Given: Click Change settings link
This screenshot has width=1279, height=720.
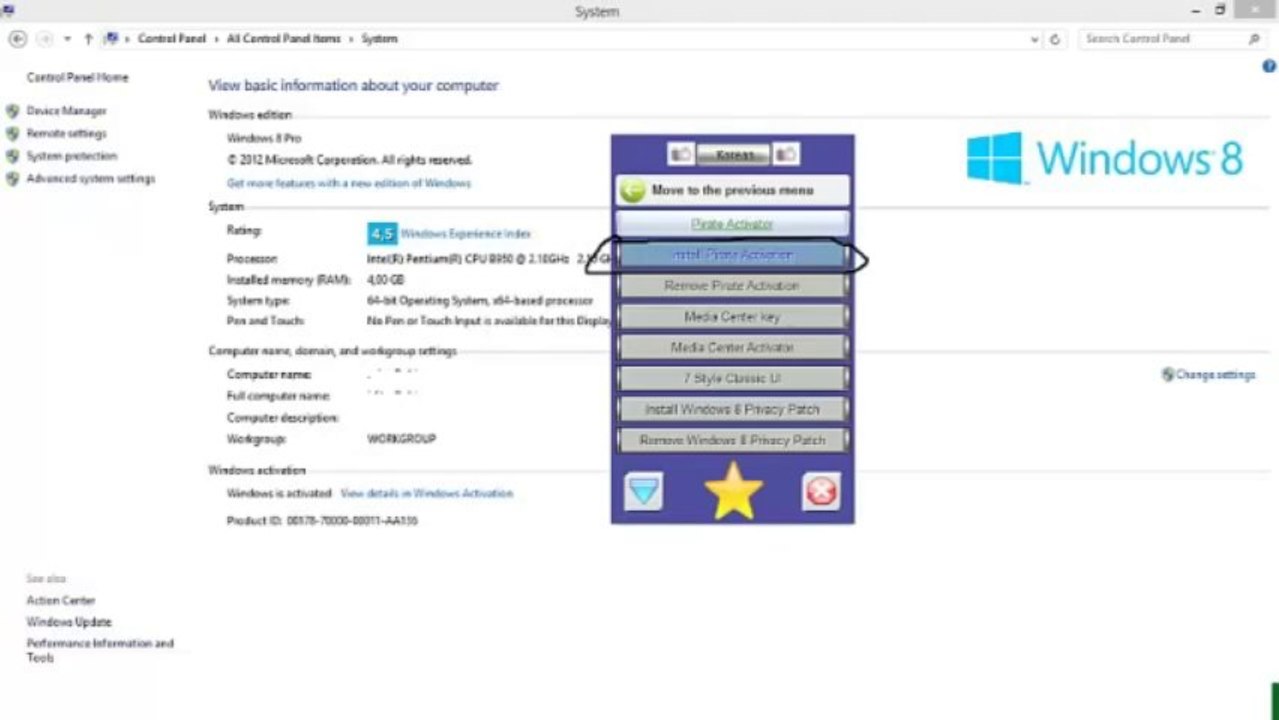Looking at the screenshot, I should (1215, 375).
